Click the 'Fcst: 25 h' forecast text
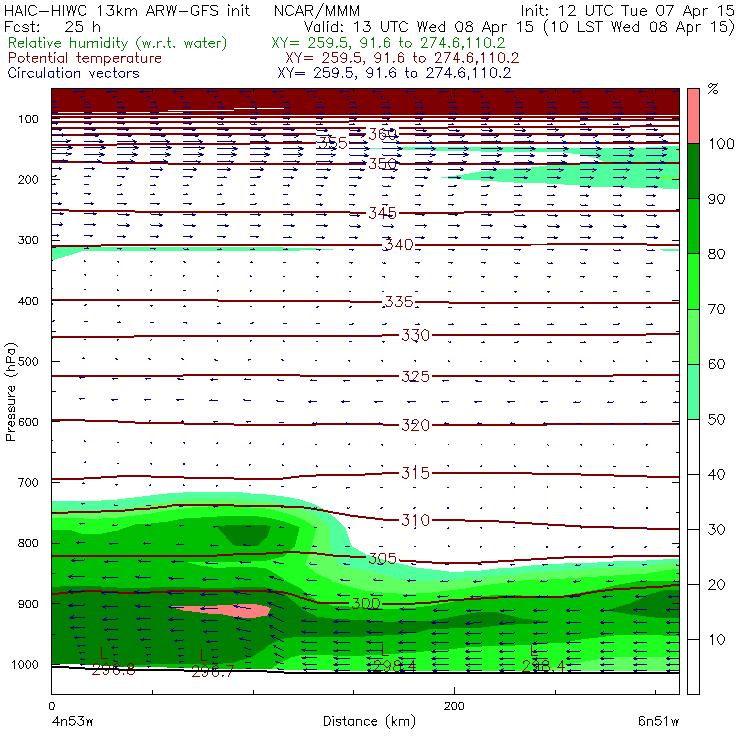Image resolution: width=740 pixels, height=740 pixels. [52, 27]
